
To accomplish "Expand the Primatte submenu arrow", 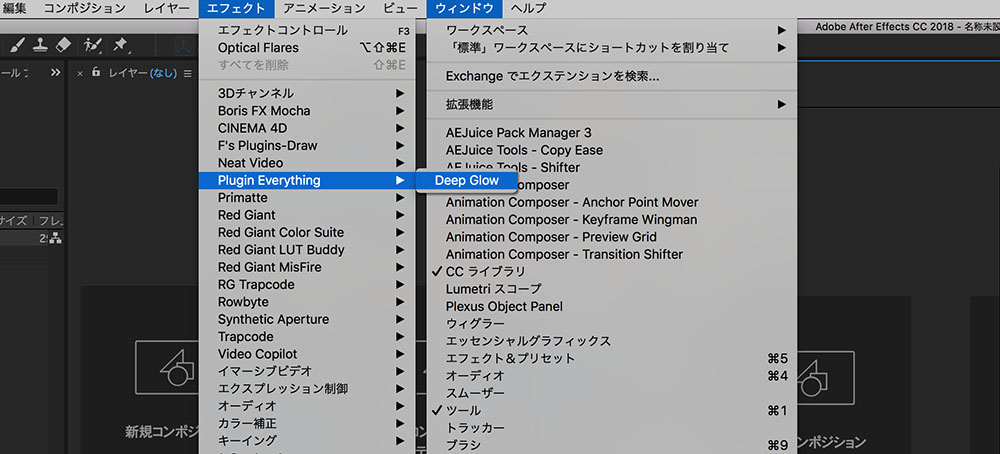I will (400, 198).
